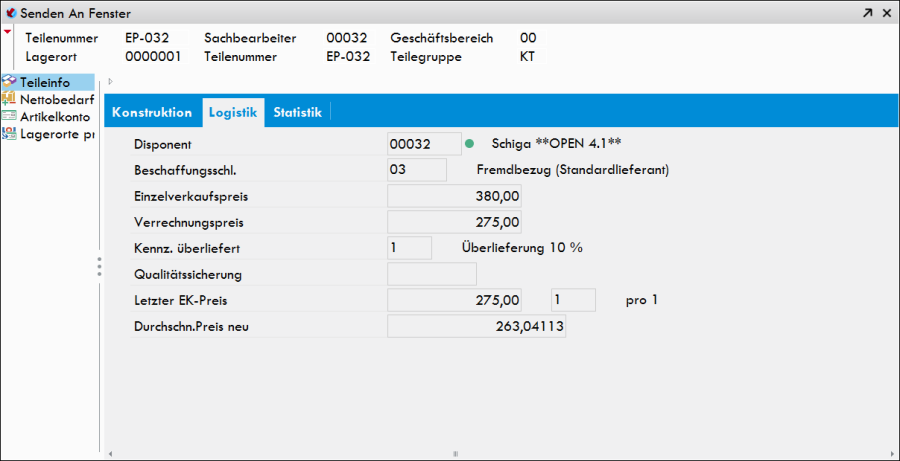Click the green status dot beside Disponent

click(x=469, y=144)
